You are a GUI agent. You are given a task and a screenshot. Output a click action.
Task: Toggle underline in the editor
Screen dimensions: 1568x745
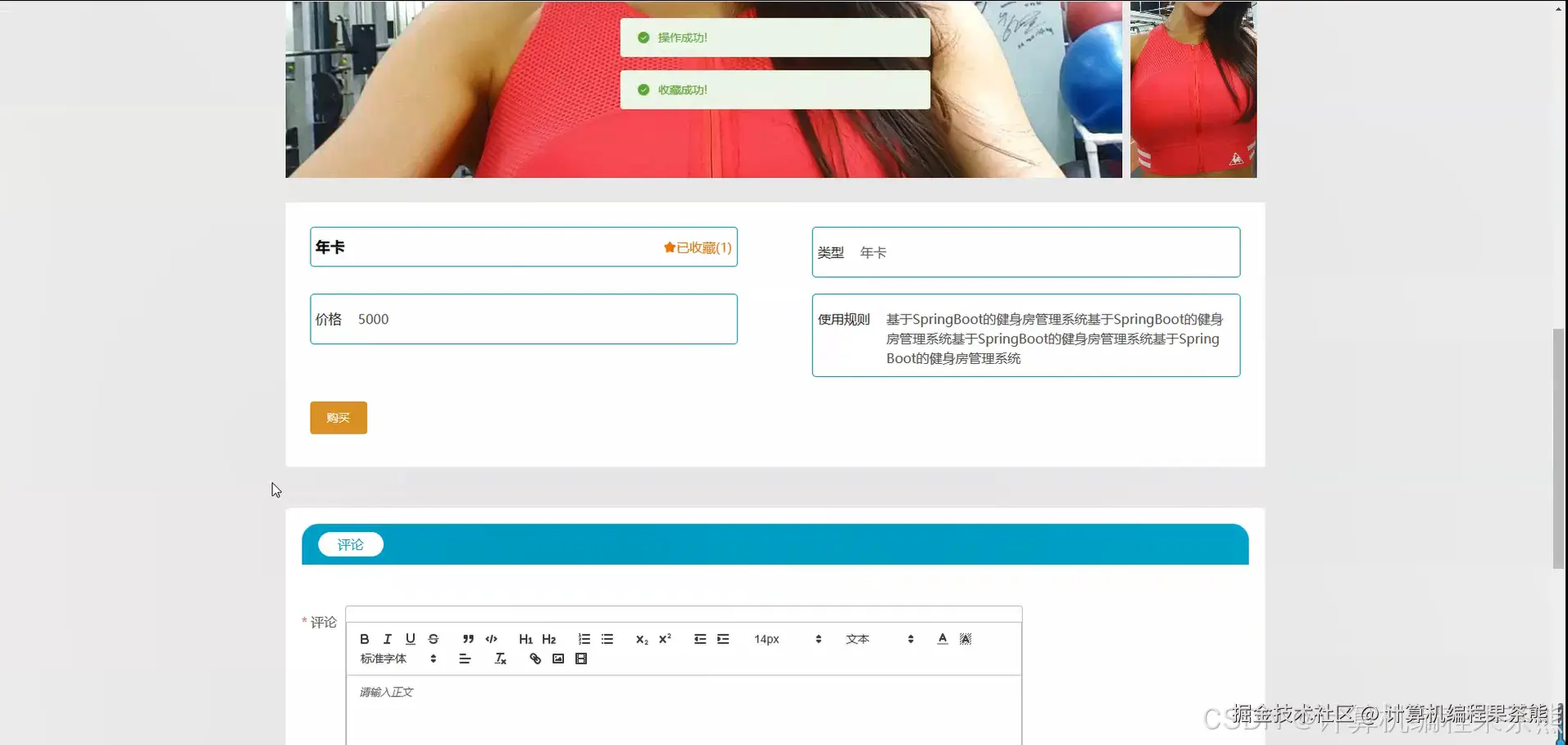(410, 638)
